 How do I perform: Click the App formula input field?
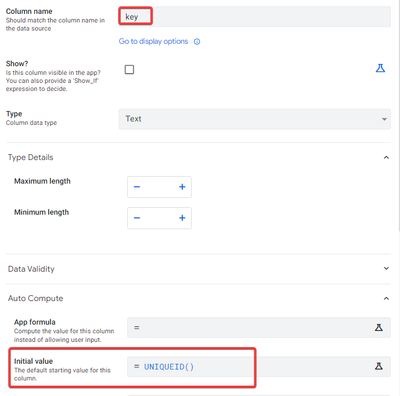(x=259, y=328)
